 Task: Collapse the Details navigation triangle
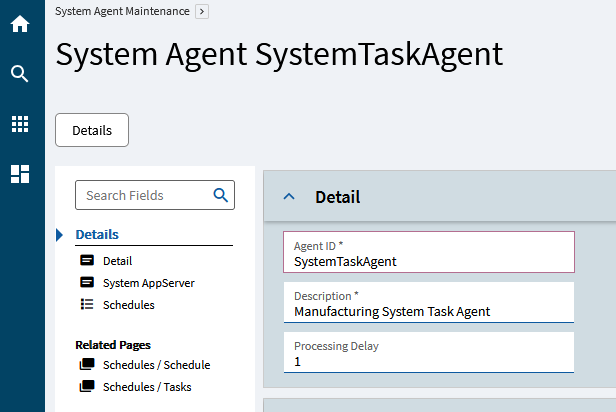pos(59,235)
